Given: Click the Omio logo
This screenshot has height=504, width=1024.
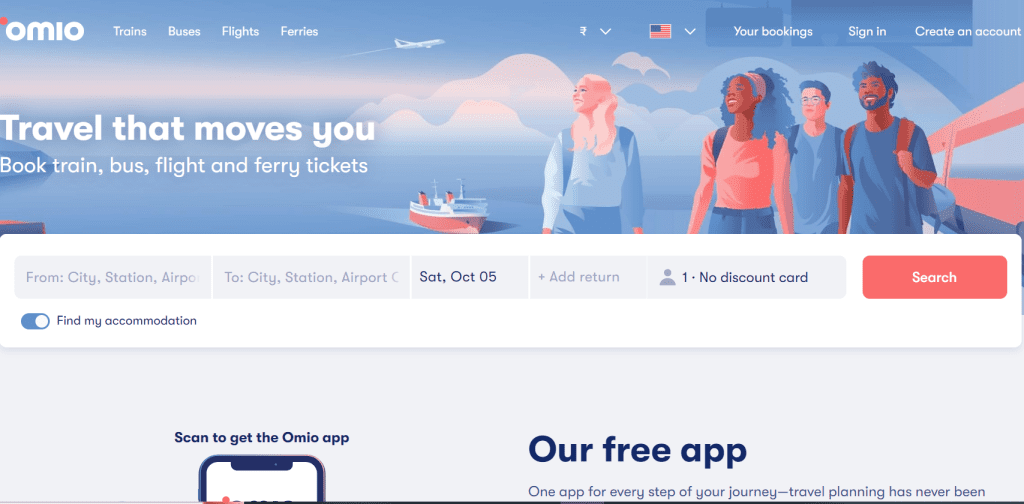Looking at the screenshot, I should (x=42, y=30).
